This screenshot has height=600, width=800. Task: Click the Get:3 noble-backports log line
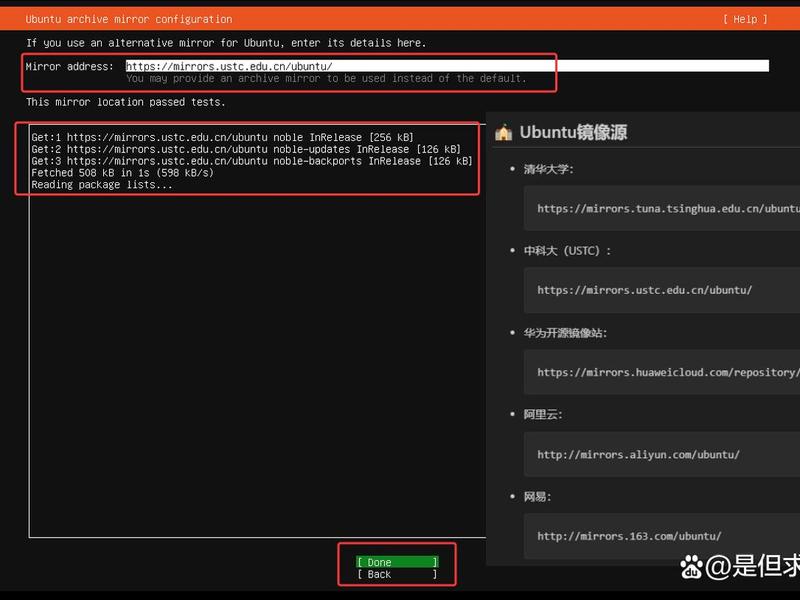(252, 161)
